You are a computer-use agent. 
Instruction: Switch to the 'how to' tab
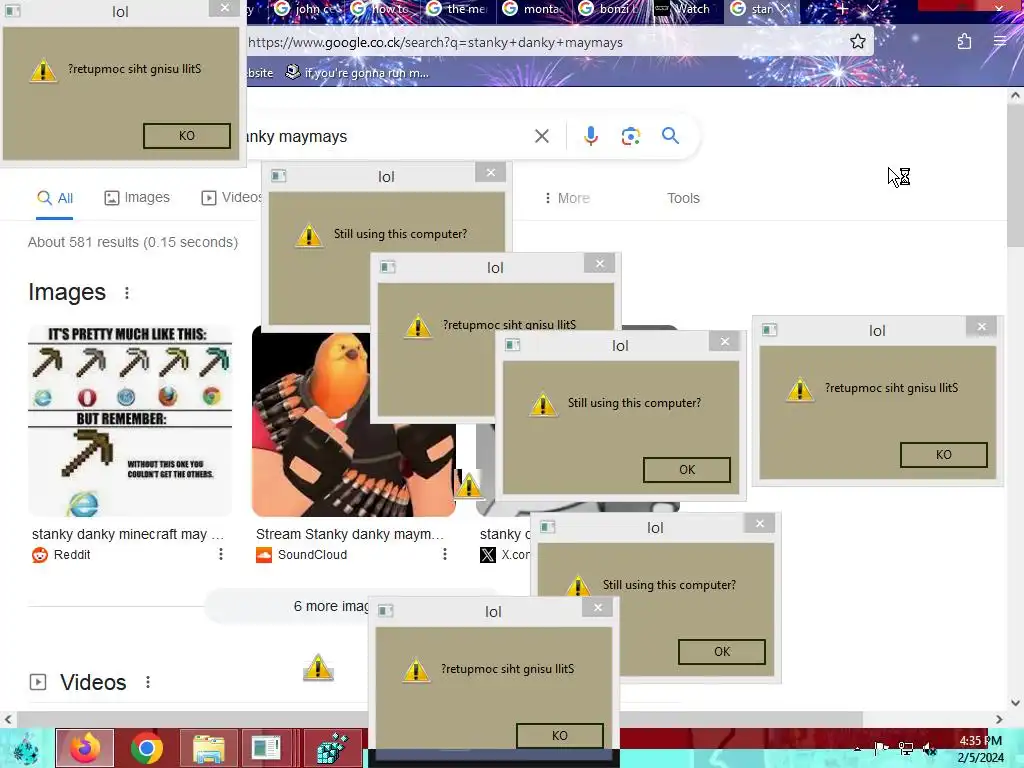pos(382,9)
